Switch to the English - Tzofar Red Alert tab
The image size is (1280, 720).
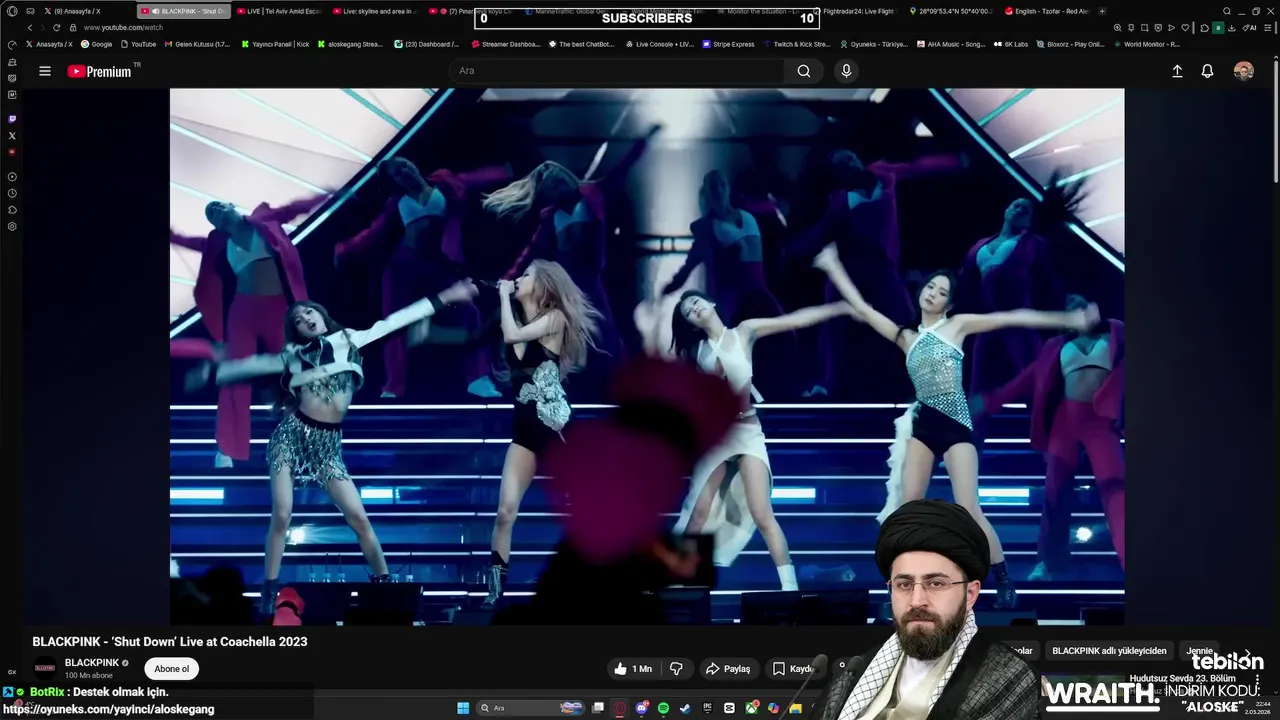[x=1046, y=11]
